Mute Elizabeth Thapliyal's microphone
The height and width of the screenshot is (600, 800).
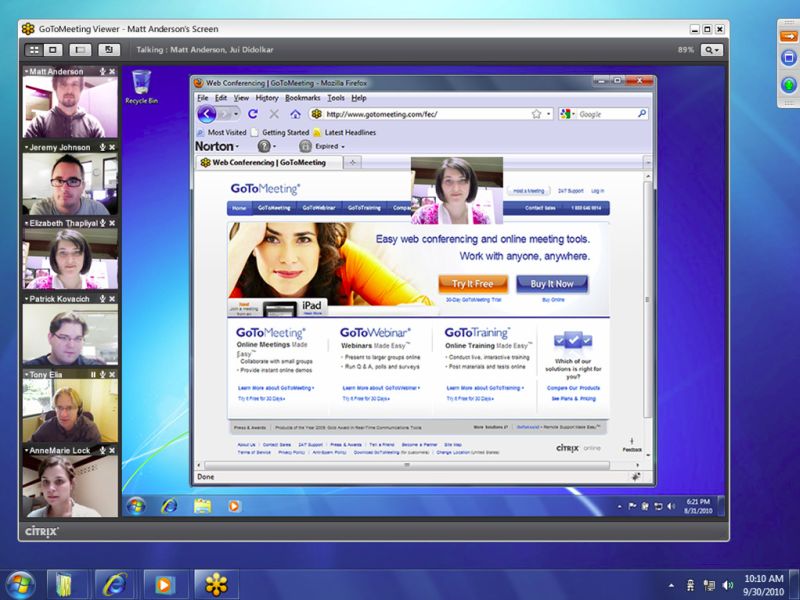click(103, 223)
